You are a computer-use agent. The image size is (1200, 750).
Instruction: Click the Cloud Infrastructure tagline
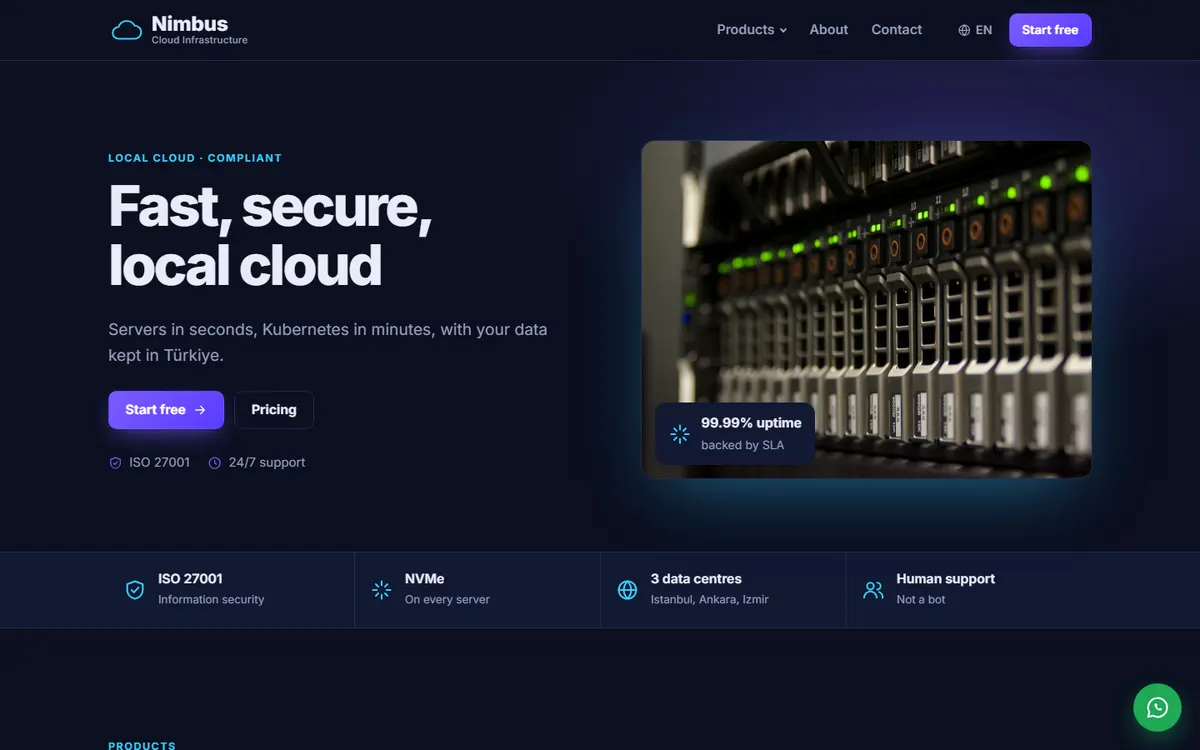pos(200,41)
